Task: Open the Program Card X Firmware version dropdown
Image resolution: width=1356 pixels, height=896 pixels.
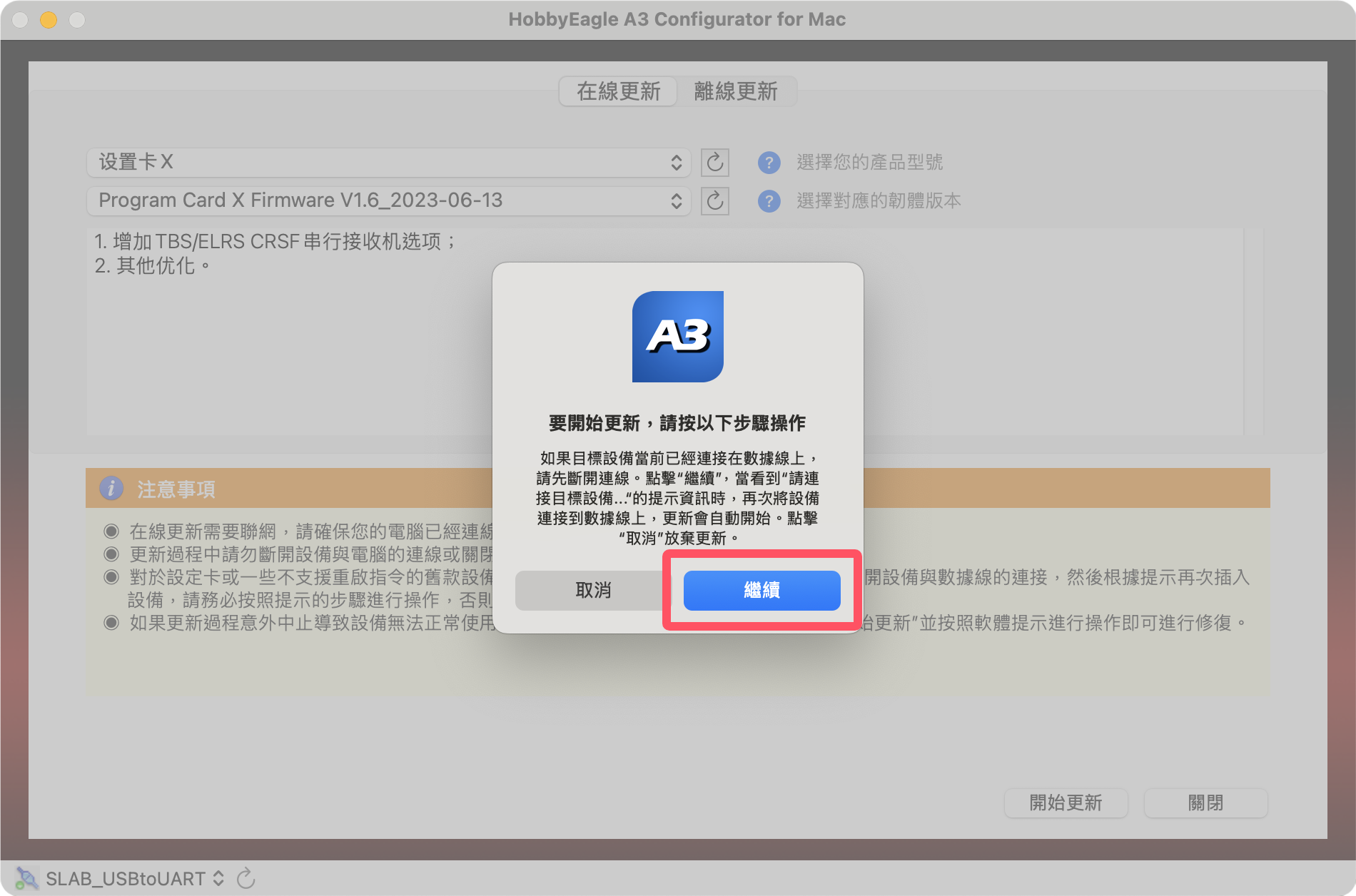Action: pos(388,201)
